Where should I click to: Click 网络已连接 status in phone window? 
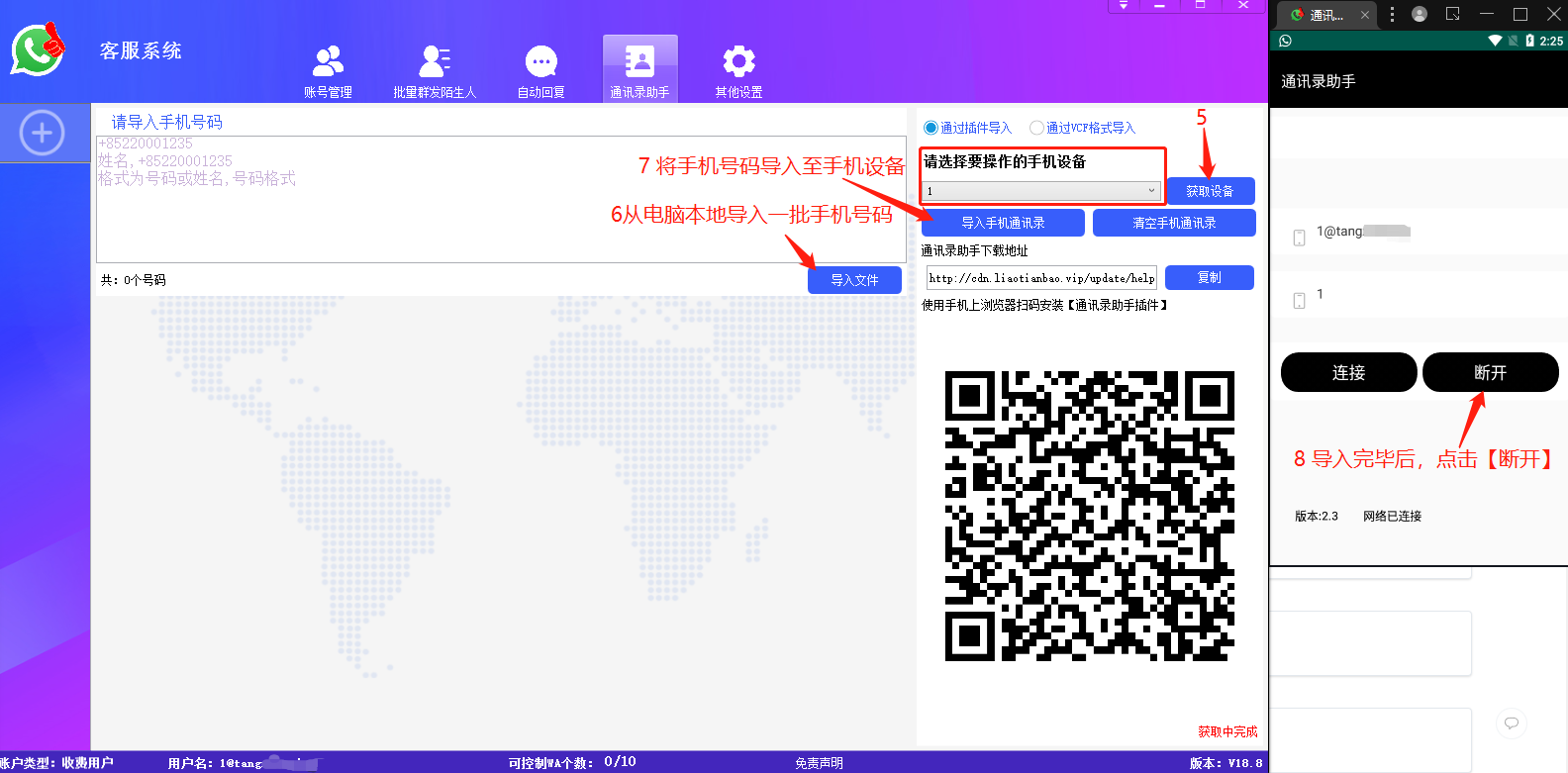coord(1392,517)
